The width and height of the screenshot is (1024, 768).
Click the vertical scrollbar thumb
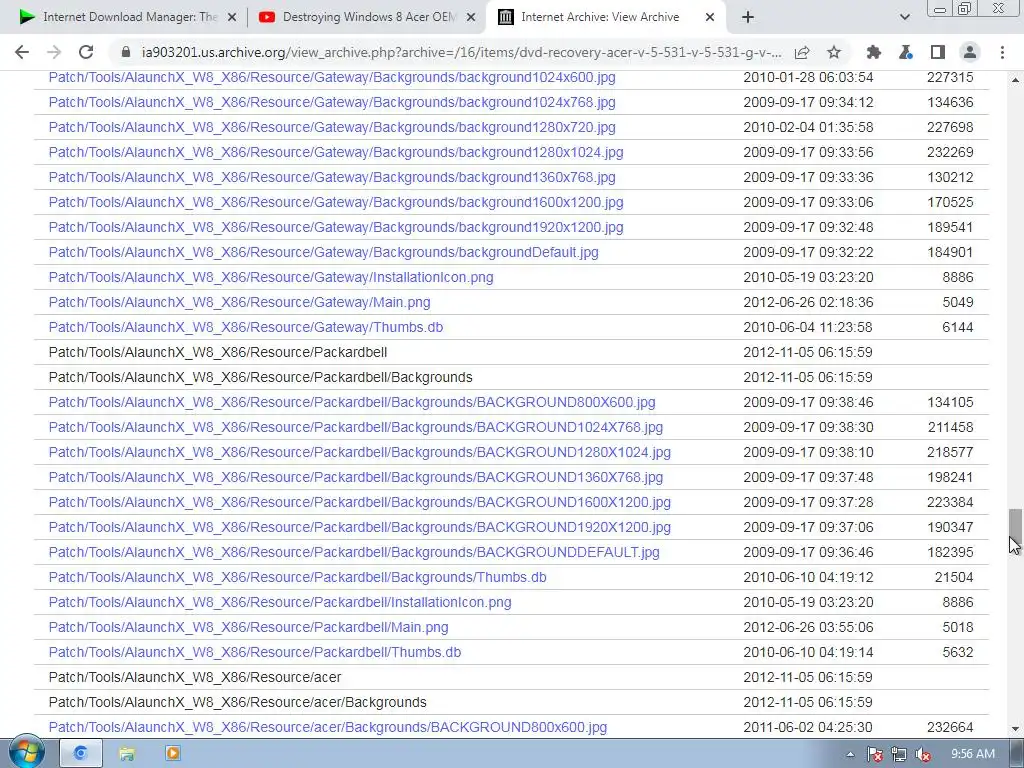pyautogui.click(x=1015, y=526)
